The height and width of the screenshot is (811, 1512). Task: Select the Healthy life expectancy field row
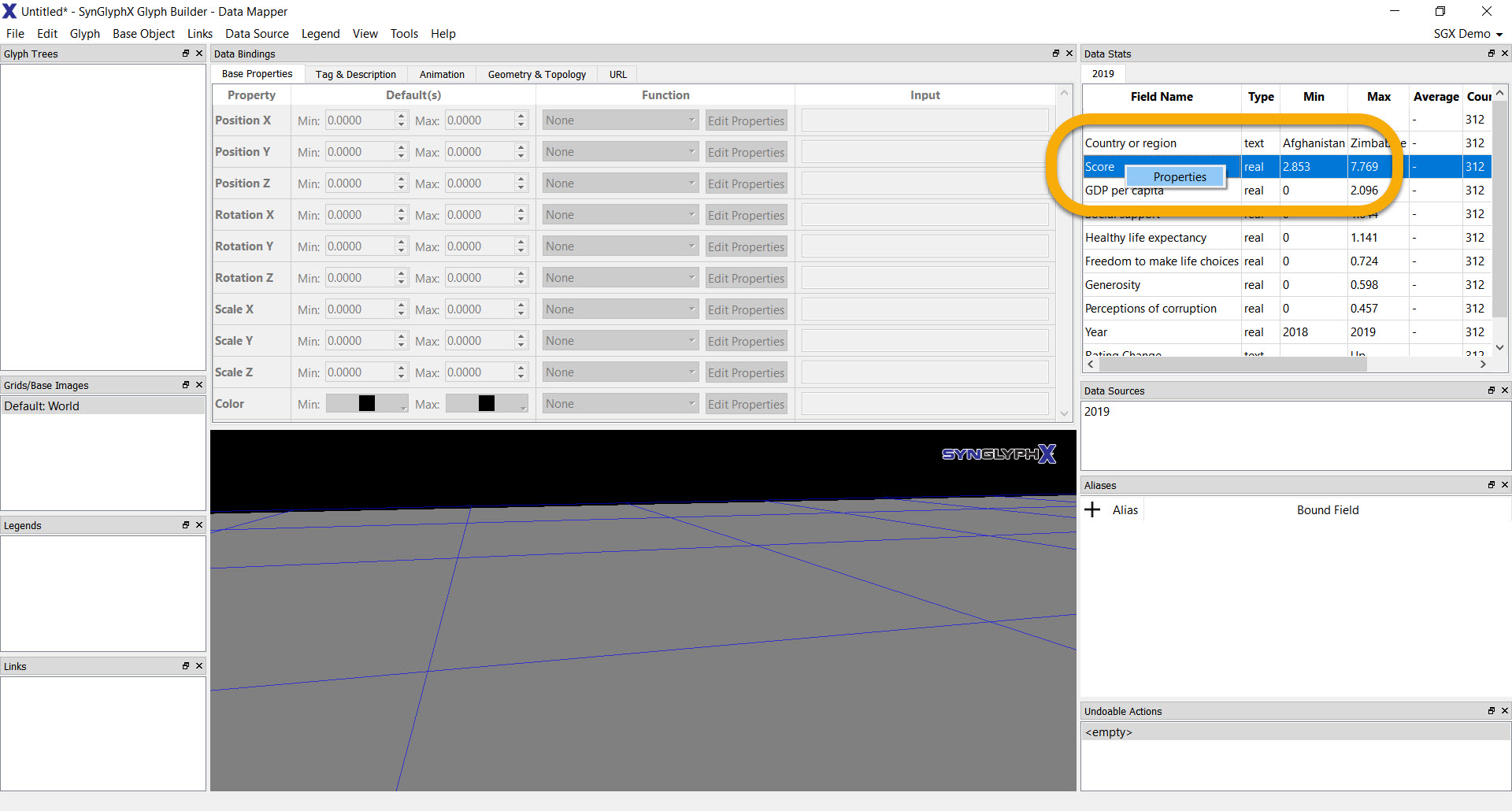point(1288,238)
